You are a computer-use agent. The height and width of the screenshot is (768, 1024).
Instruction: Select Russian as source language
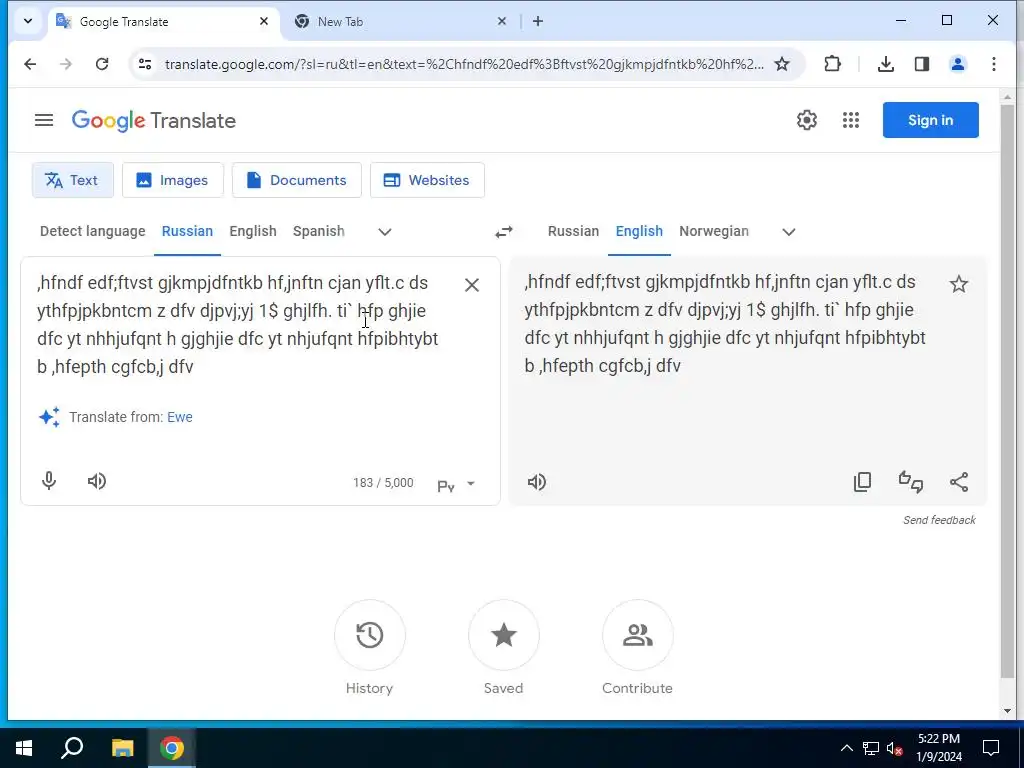[x=187, y=231]
